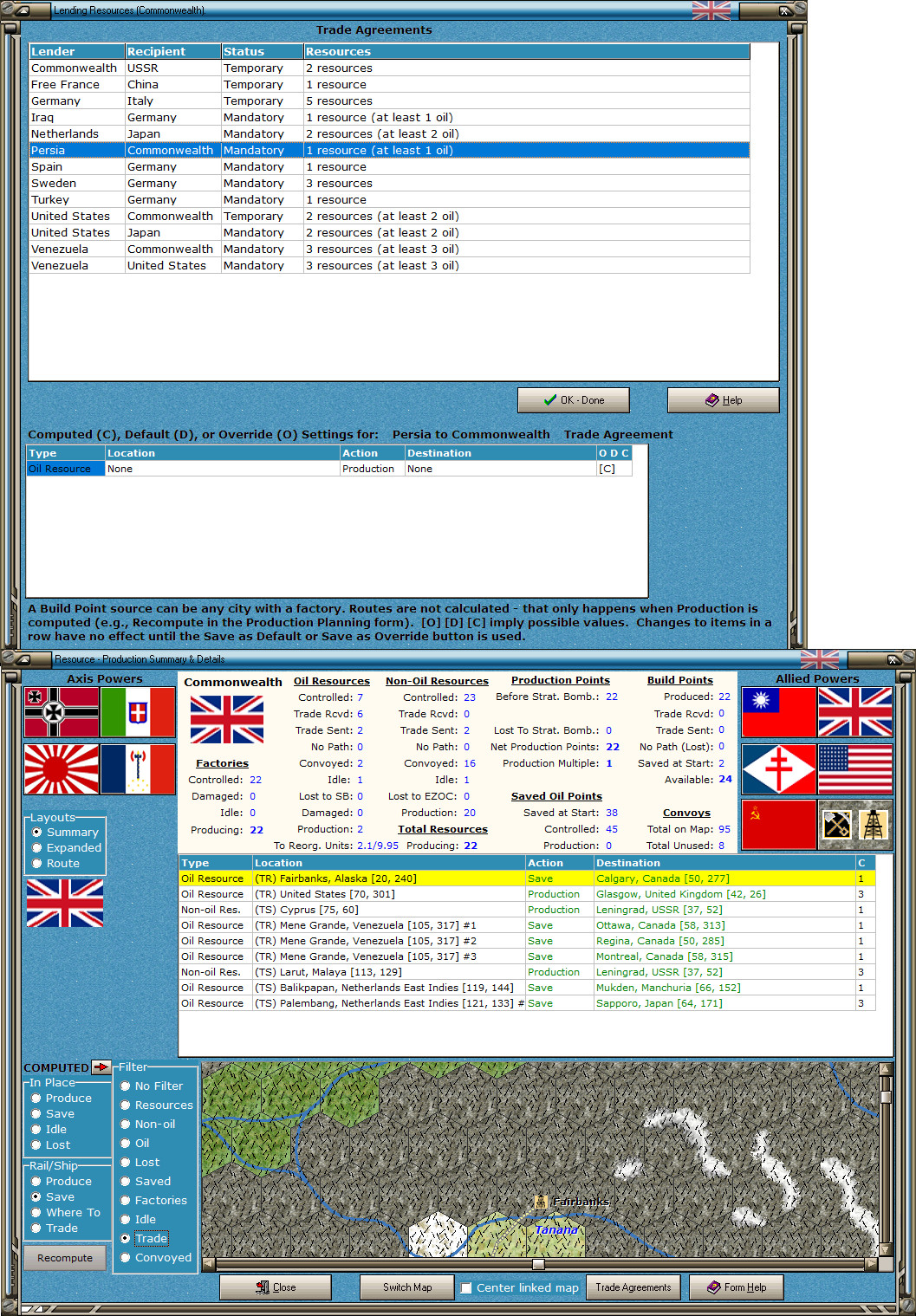Choose Where To under Rail/Ship
The width and height of the screenshot is (916, 1316).
tap(66, 1212)
